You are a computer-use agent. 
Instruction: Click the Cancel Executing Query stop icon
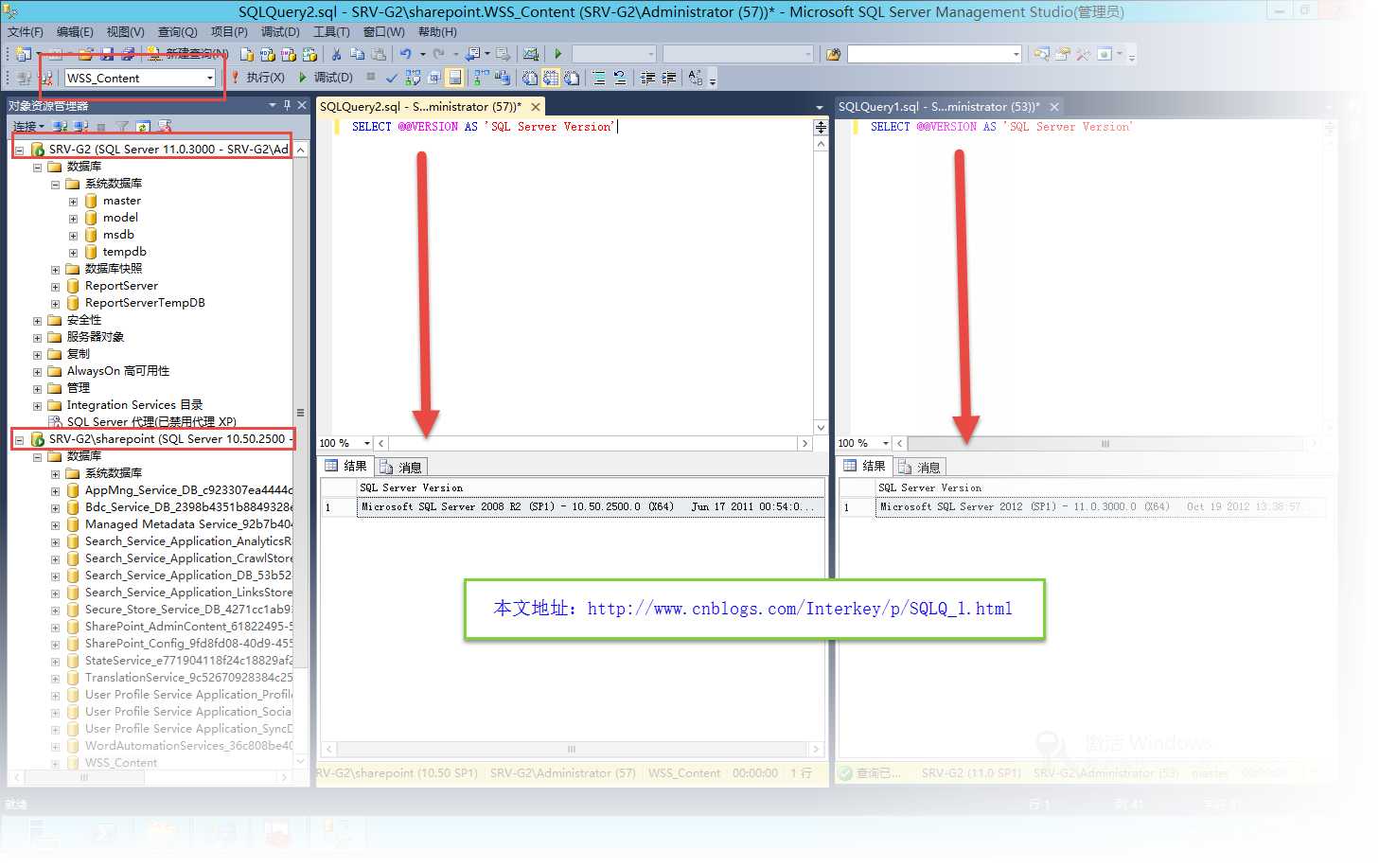tap(370, 78)
